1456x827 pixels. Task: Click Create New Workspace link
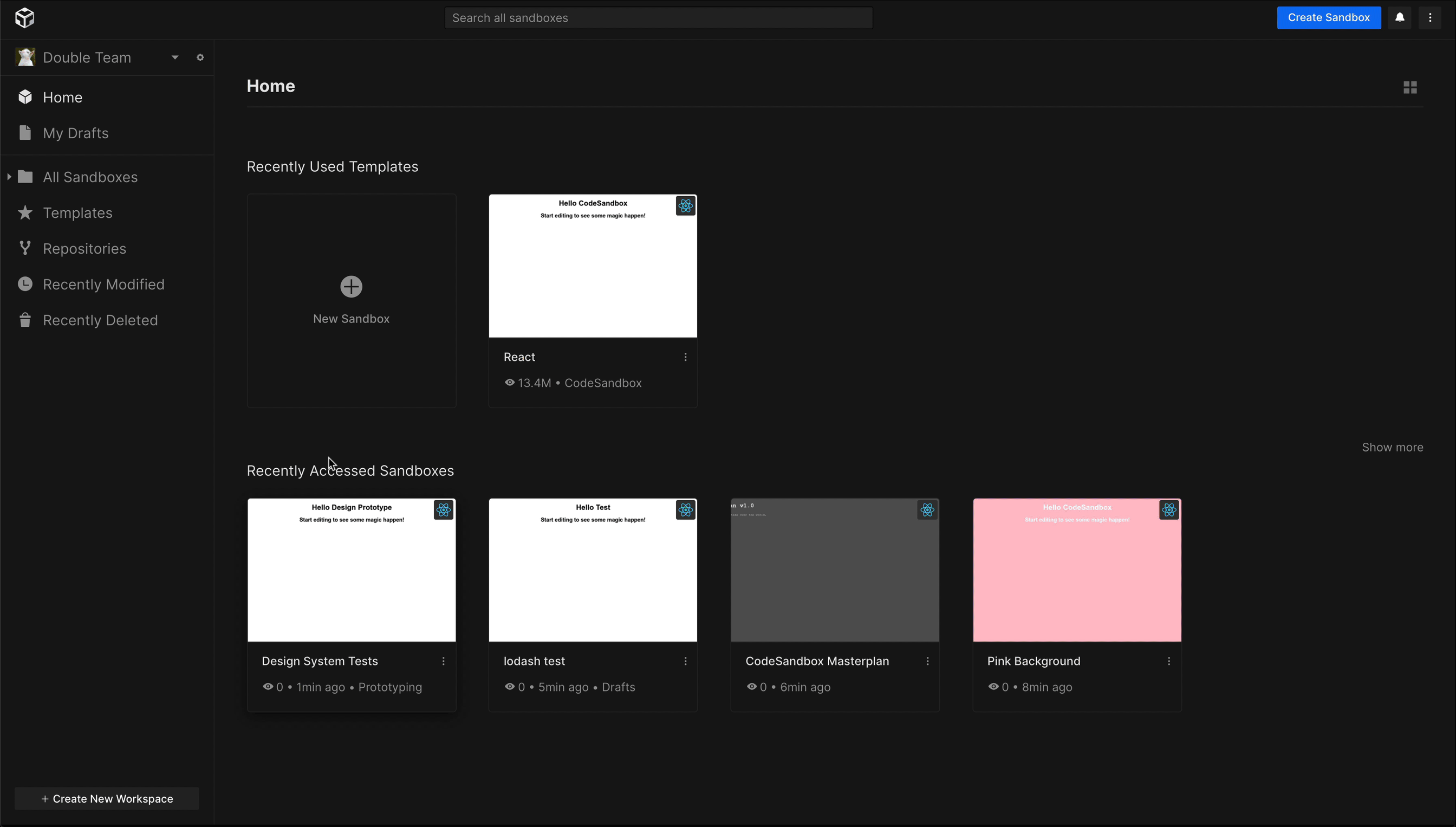pos(107,798)
